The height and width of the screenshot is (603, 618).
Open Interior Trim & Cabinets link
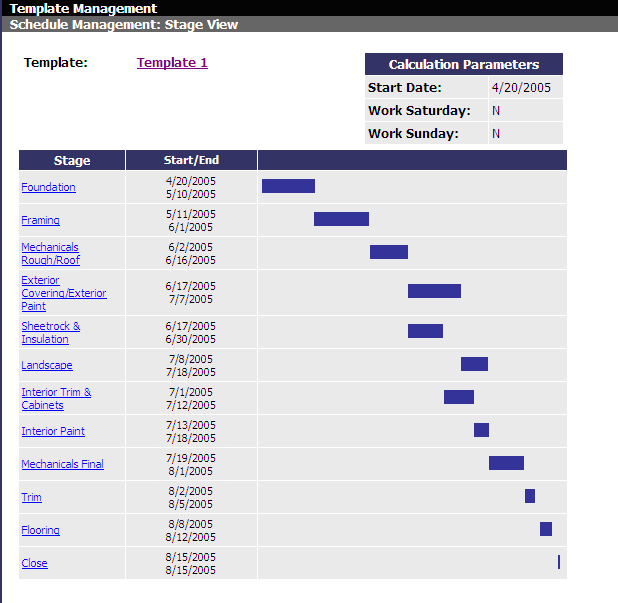click(56, 398)
